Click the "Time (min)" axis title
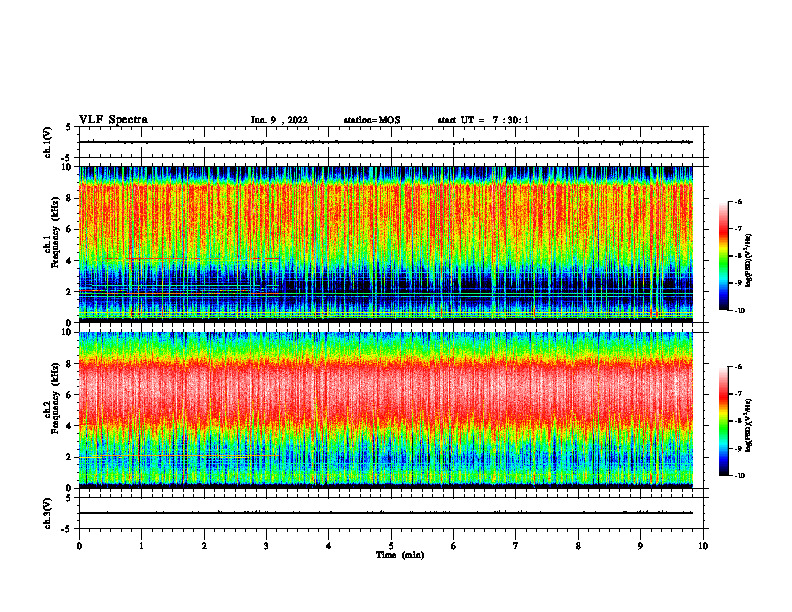The width and height of the screenshot is (792, 612). [400, 555]
